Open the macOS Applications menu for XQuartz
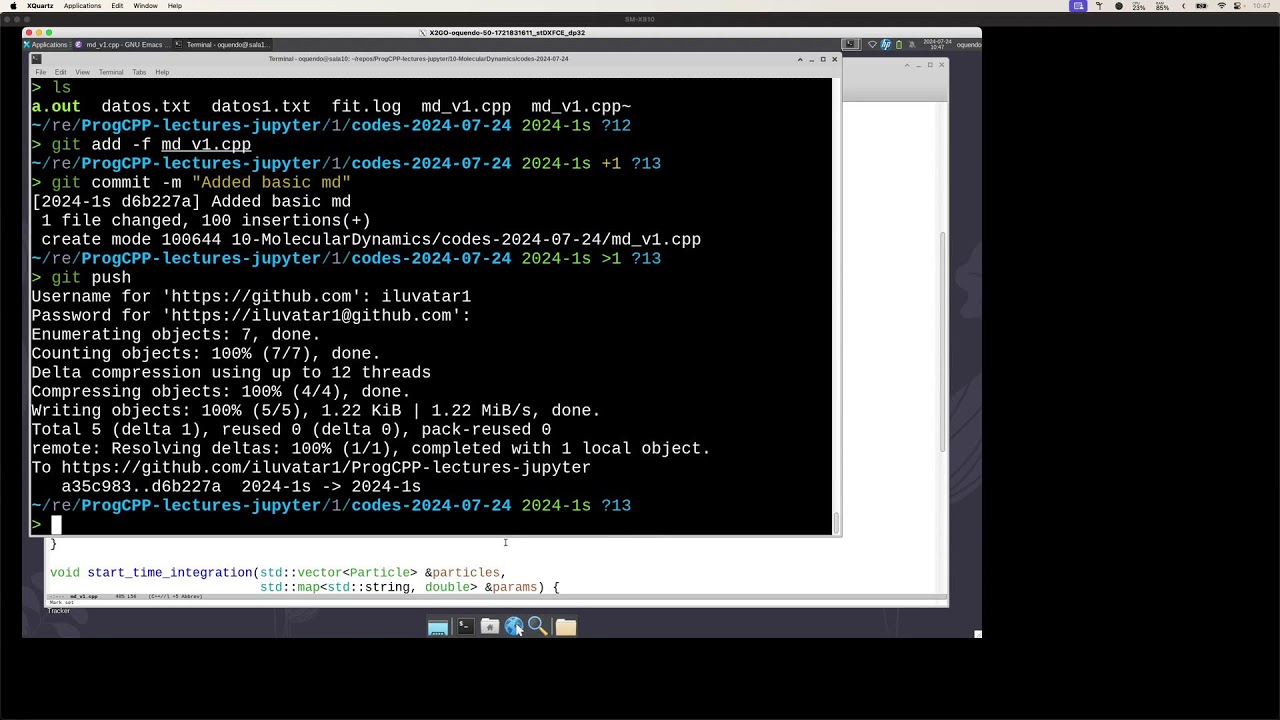Viewport: 1280px width, 720px height. coord(82,6)
